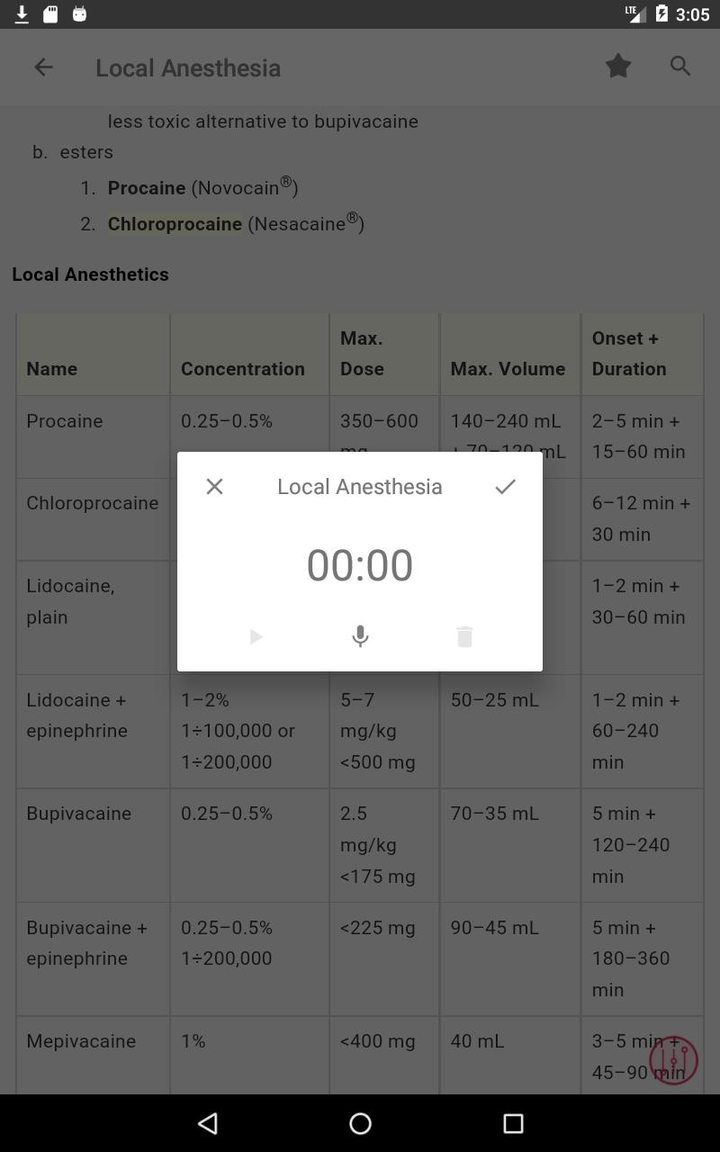Tap the '5 min + 180–360 min' cell
Screen dimensions: 720x1152
pyautogui.click(x=642, y=959)
